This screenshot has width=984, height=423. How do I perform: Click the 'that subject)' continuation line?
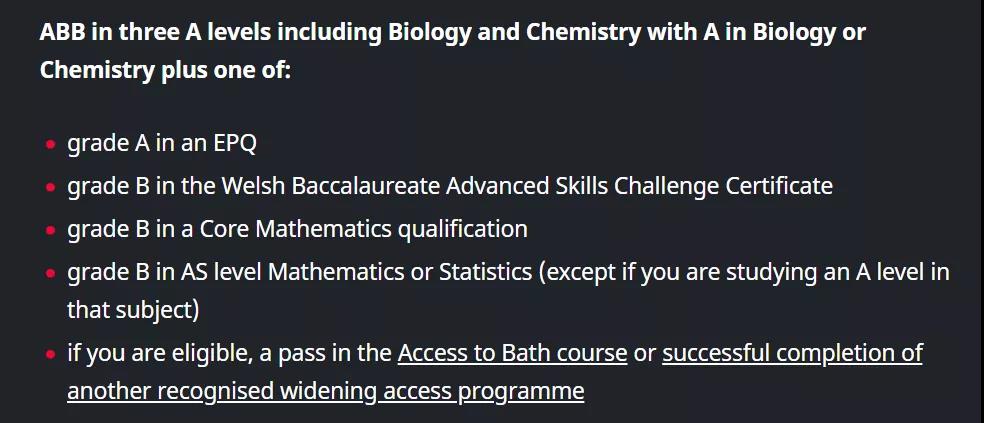click(133, 310)
